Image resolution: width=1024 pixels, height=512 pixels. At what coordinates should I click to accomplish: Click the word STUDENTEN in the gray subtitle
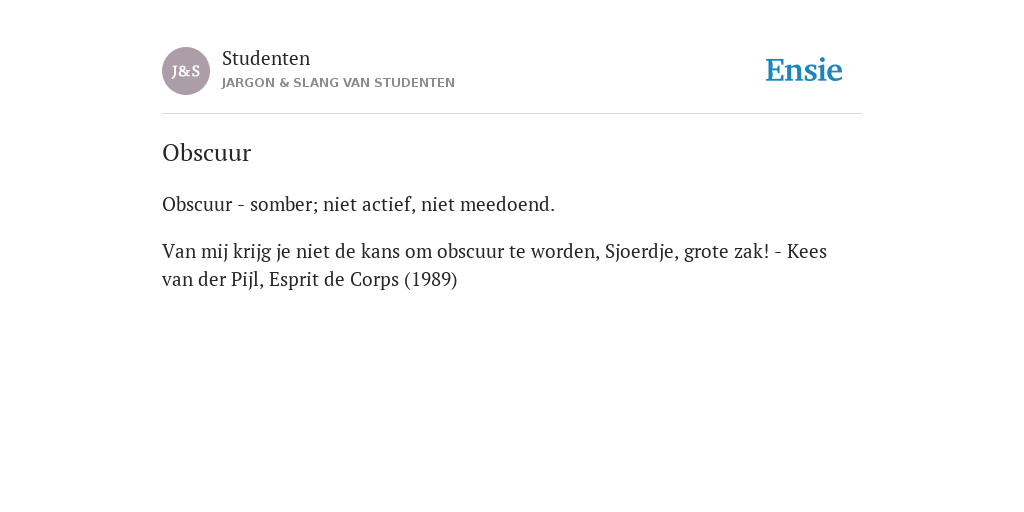tap(414, 83)
